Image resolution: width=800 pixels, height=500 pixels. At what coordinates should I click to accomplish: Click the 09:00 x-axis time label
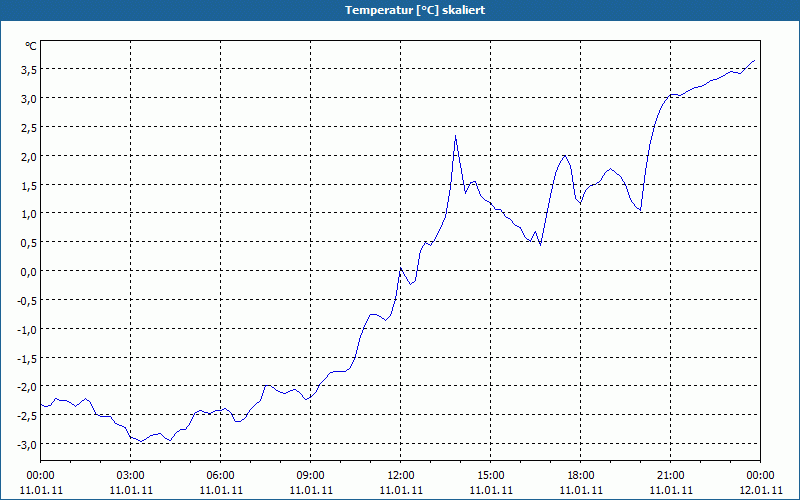310,475
